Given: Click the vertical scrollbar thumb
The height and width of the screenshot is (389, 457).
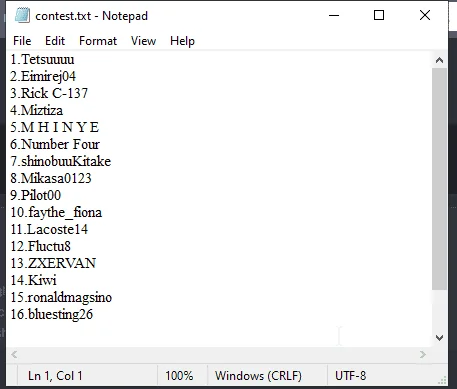Looking at the screenshot, I should point(439,179).
